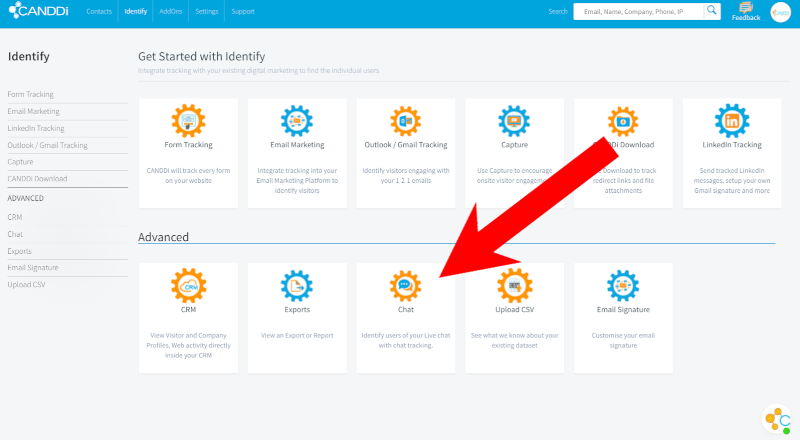The width and height of the screenshot is (800, 440).
Task: Select CANDDi Download in the sidebar
Action: tap(37, 179)
